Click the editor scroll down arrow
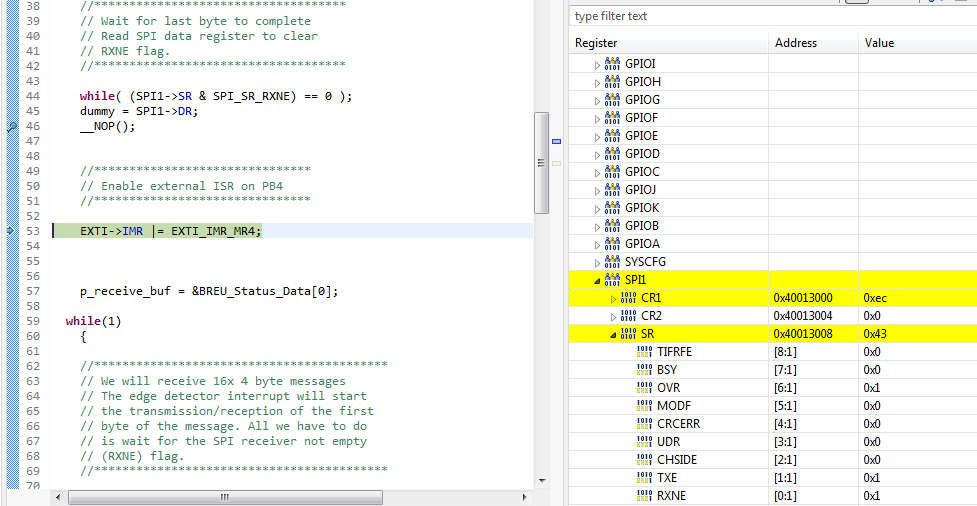 coord(541,480)
